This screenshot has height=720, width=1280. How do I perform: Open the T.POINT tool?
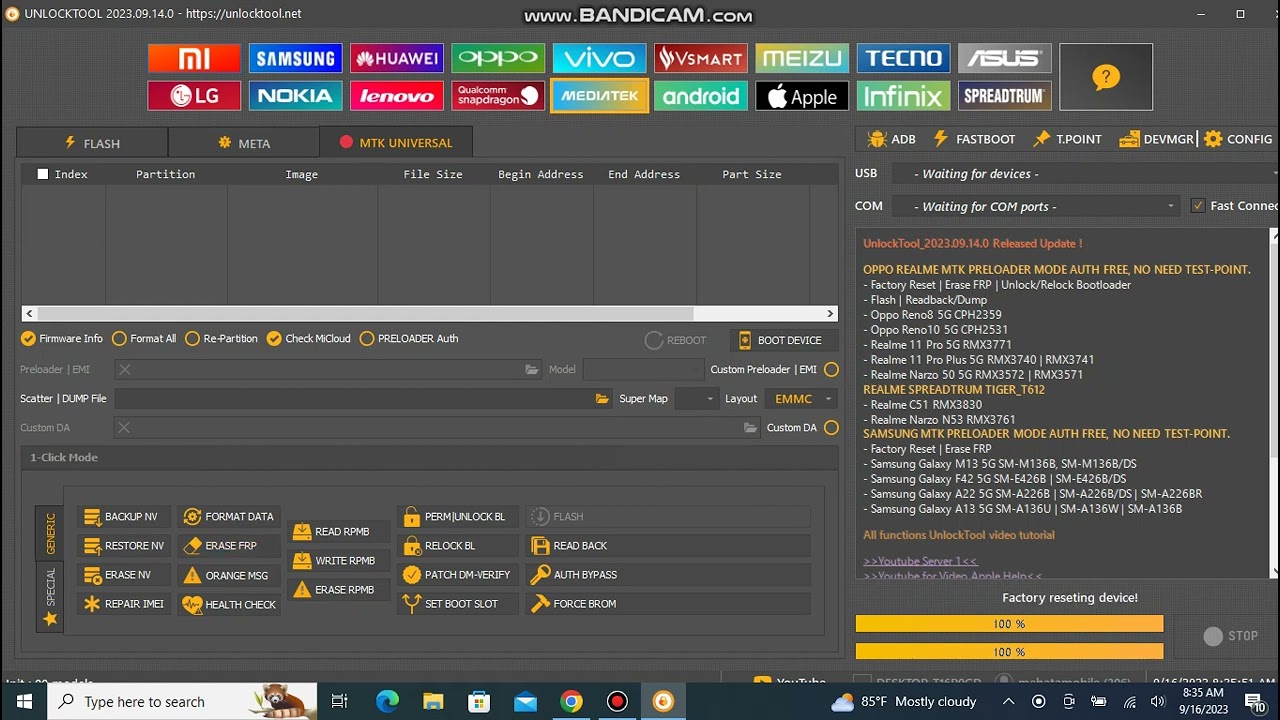[x=1067, y=139]
